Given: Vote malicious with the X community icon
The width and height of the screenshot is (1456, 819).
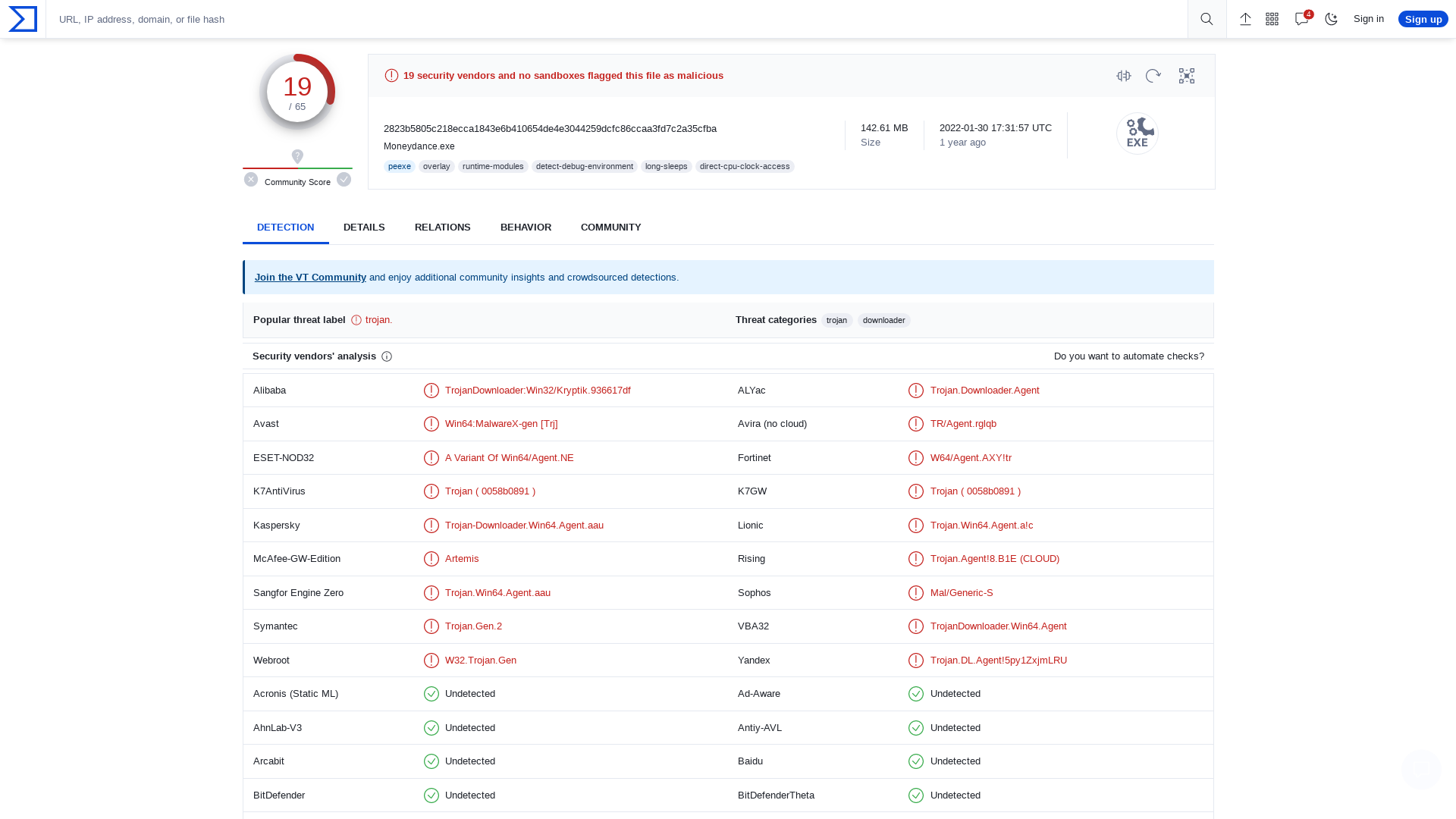Looking at the screenshot, I should click(251, 180).
